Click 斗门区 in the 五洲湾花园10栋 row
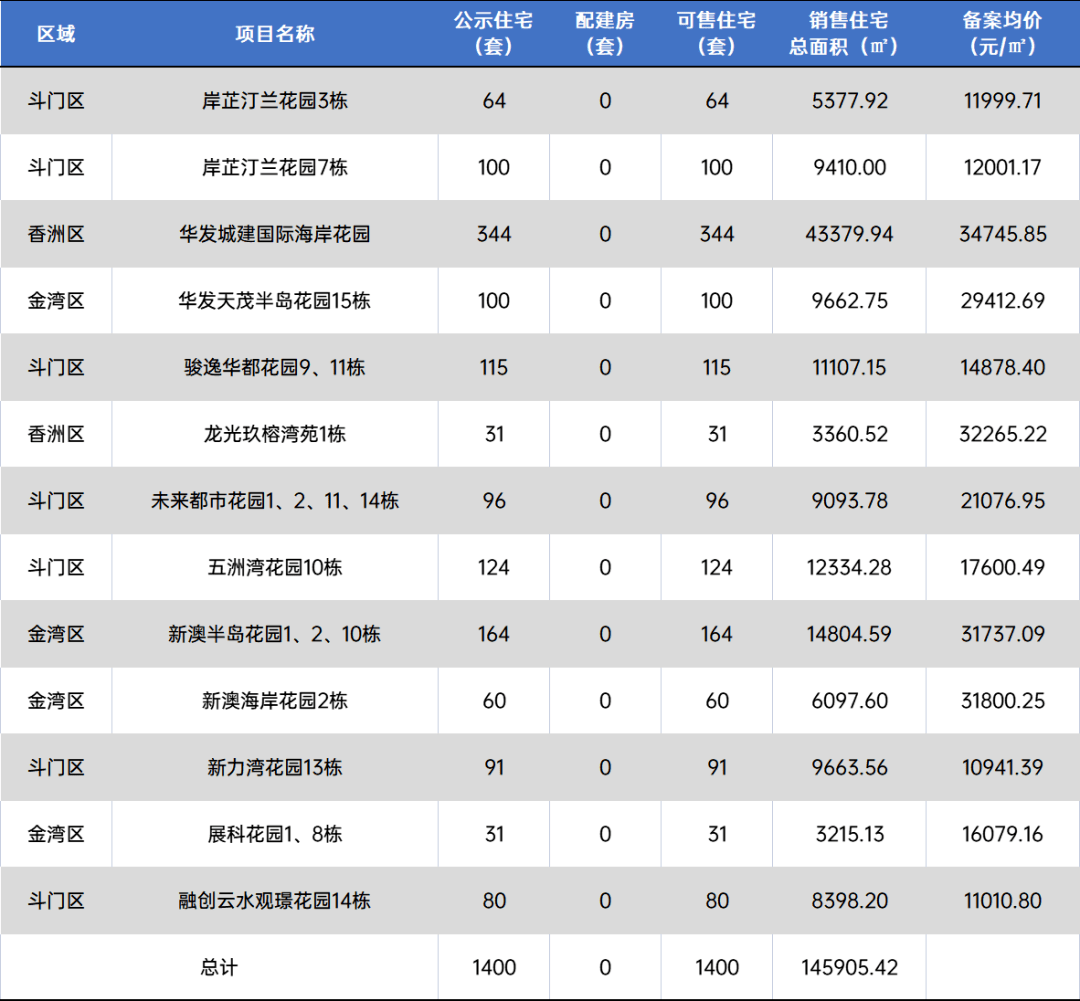The height and width of the screenshot is (1001, 1080). click(x=56, y=568)
